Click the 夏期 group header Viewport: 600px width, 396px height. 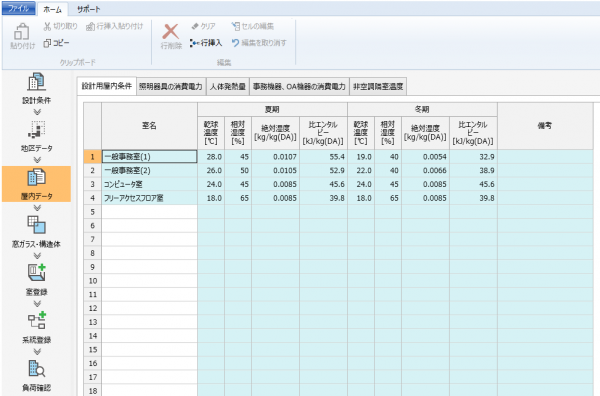click(x=272, y=109)
